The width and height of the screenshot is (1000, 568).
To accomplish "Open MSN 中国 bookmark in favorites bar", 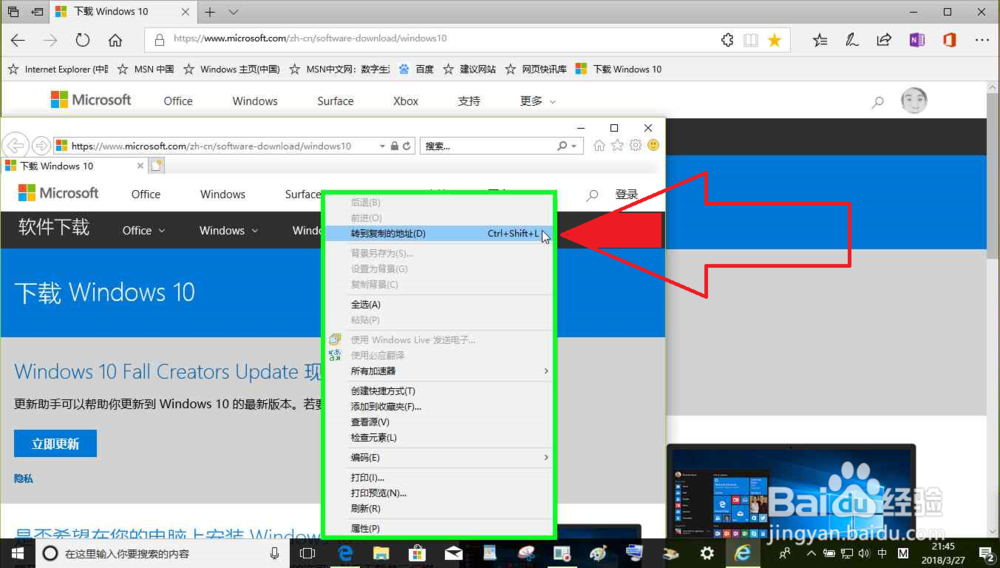I will click(145, 69).
